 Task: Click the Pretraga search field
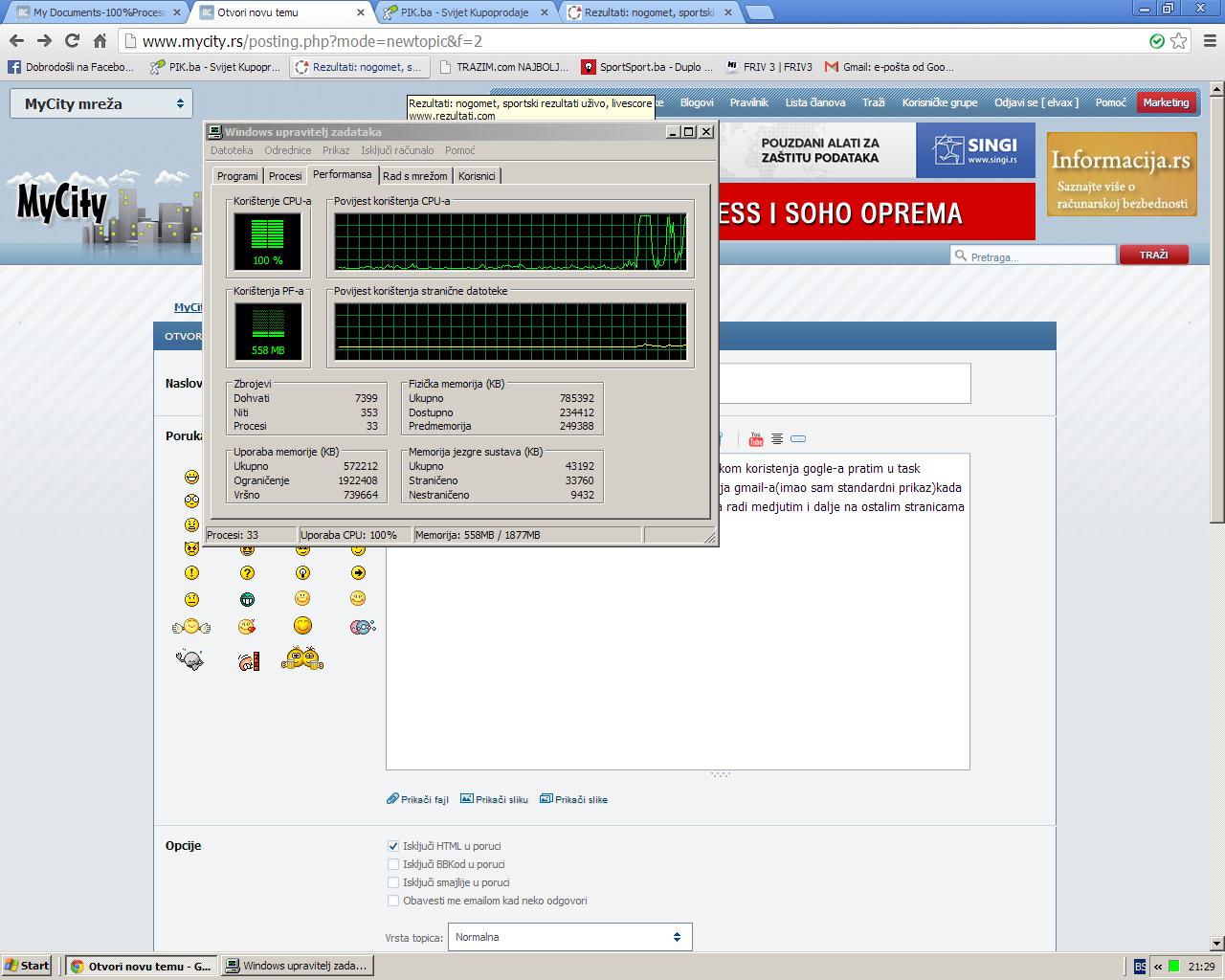point(1034,256)
